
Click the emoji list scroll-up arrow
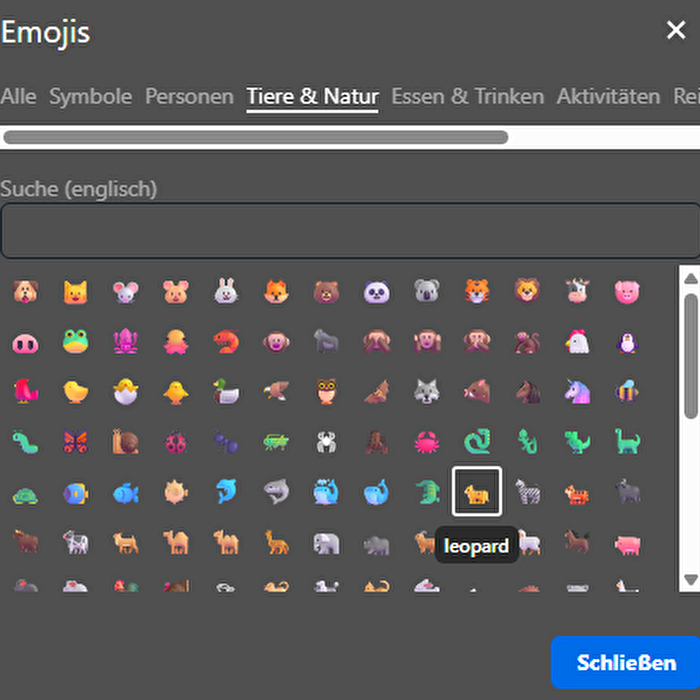pyautogui.click(x=691, y=279)
